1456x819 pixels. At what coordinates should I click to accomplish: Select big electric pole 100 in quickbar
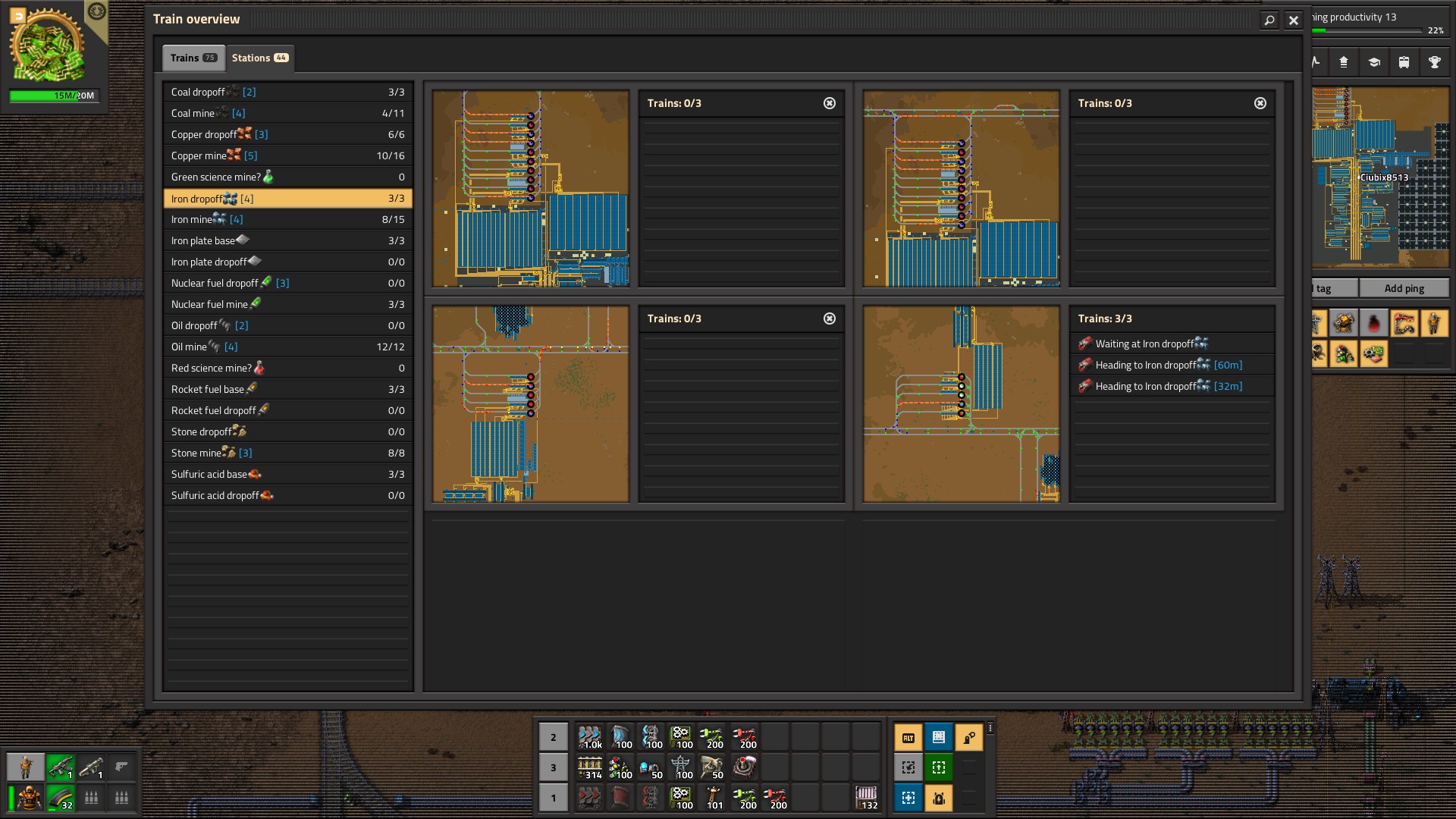pyautogui.click(x=682, y=767)
